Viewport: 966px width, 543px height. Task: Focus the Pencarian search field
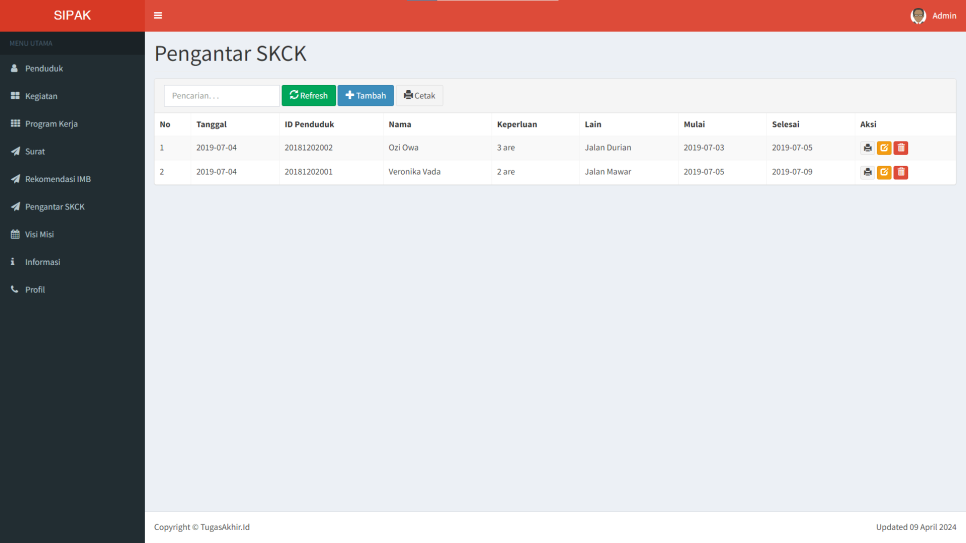click(x=222, y=96)
